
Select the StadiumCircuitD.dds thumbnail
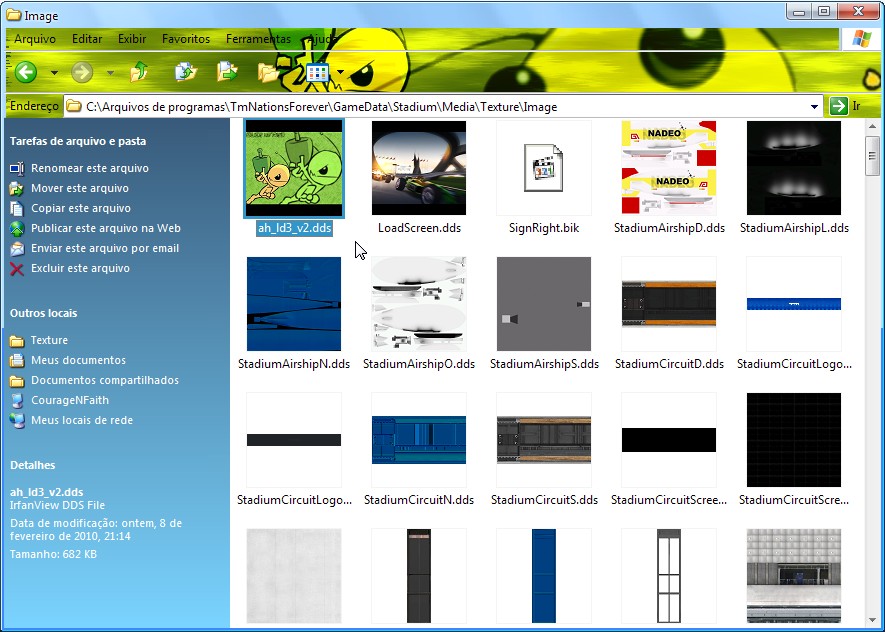click(x=669, y=304)
